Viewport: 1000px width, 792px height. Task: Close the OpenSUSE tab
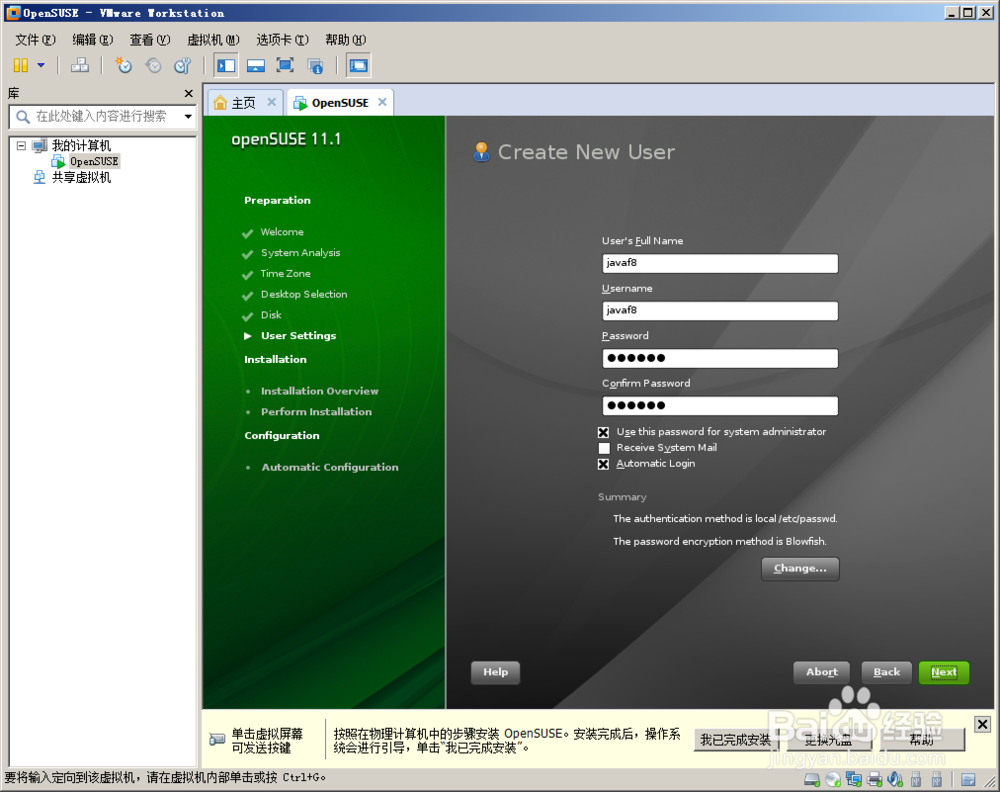click(x=382, y=102)
